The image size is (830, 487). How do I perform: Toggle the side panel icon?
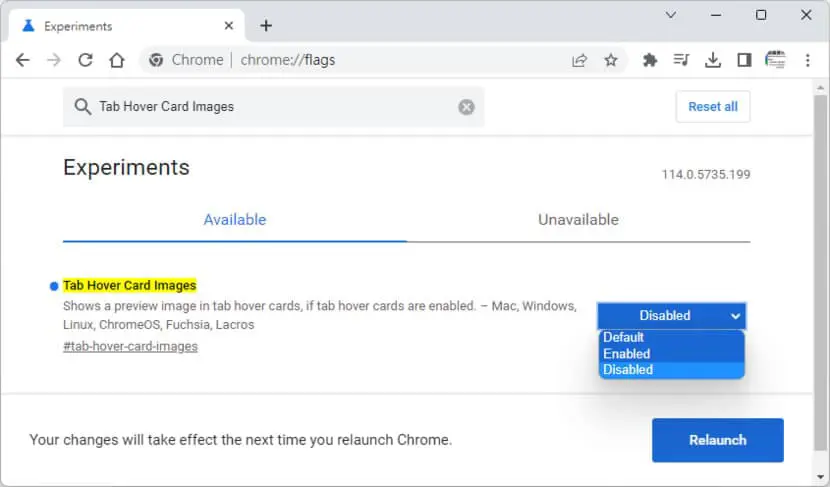[744, 60]
